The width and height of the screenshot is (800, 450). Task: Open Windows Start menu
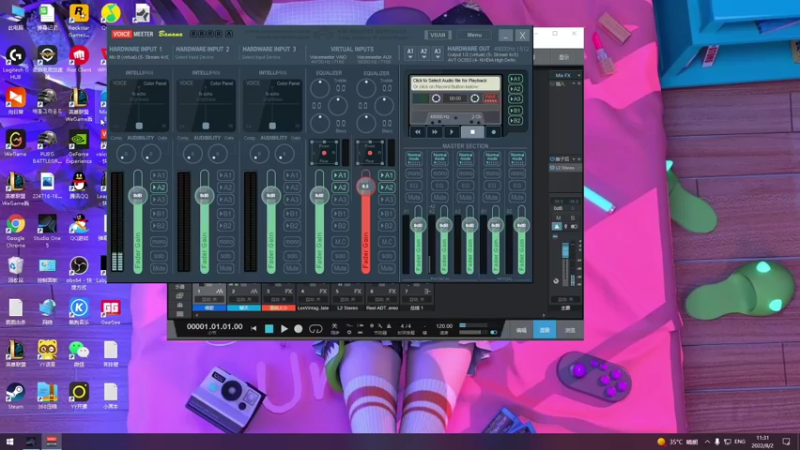pyautogui.click(x=10, y=441)
